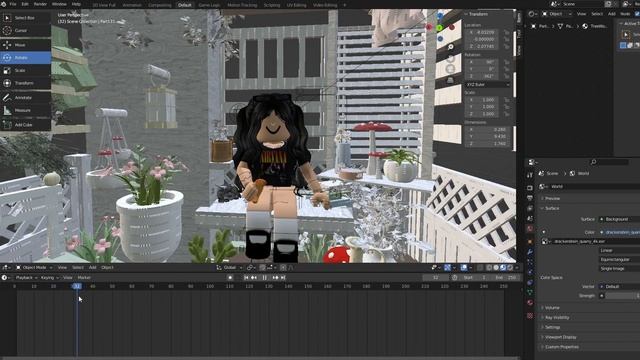This screenshot has height=360, width=640.
Task: Click the current frame number field
Action: [x=436, y=278]
